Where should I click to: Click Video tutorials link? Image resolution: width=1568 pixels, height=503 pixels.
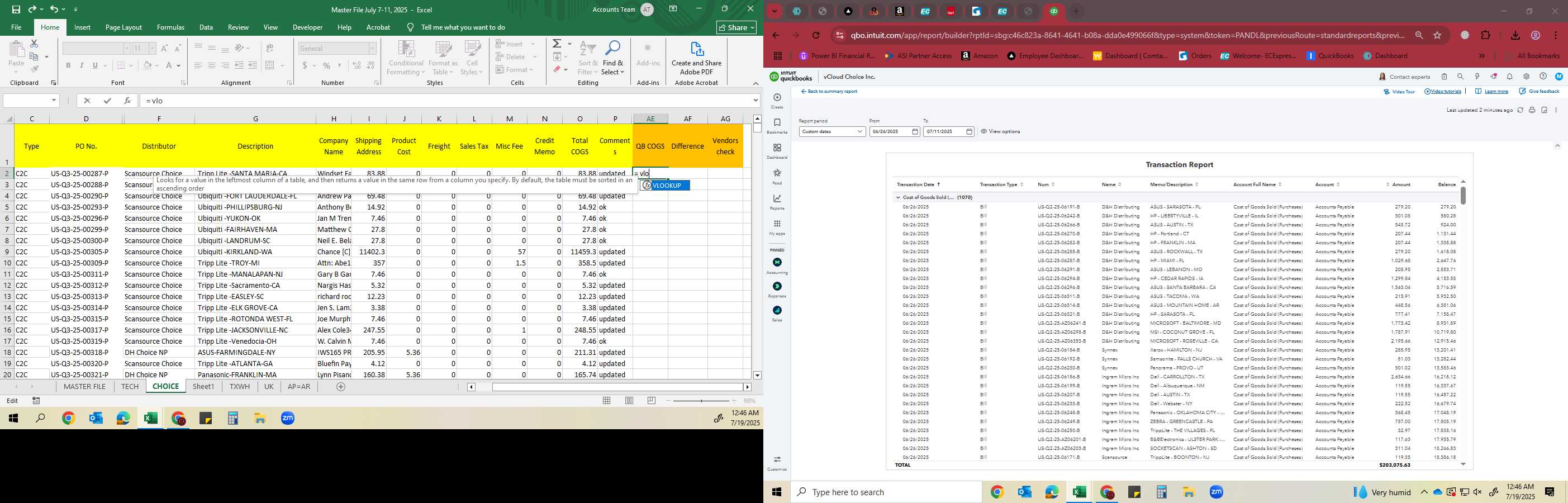pyautogui.click(x=1443, y=91)
